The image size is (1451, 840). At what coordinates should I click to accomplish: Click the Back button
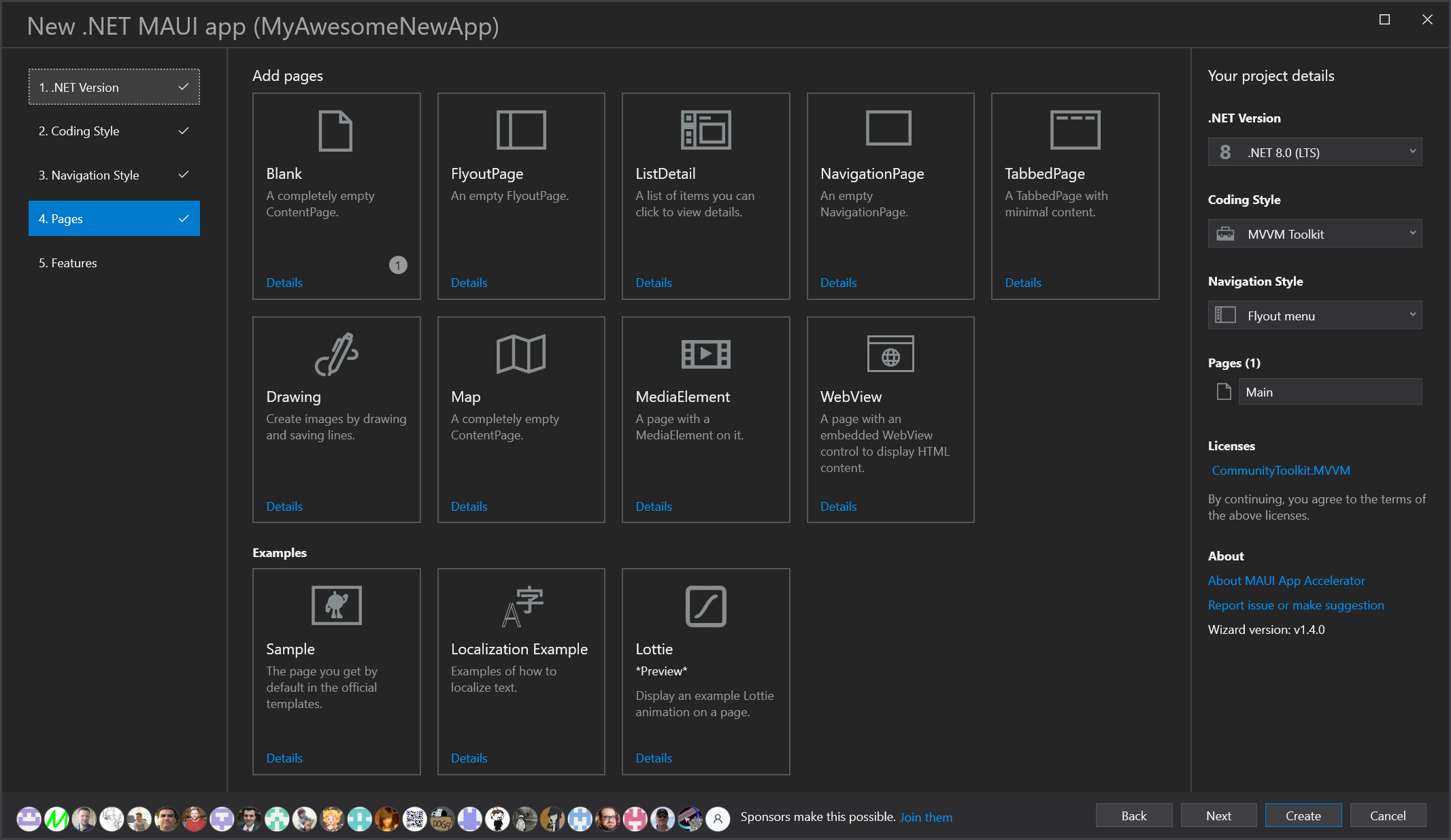[x=1134, y=816]
